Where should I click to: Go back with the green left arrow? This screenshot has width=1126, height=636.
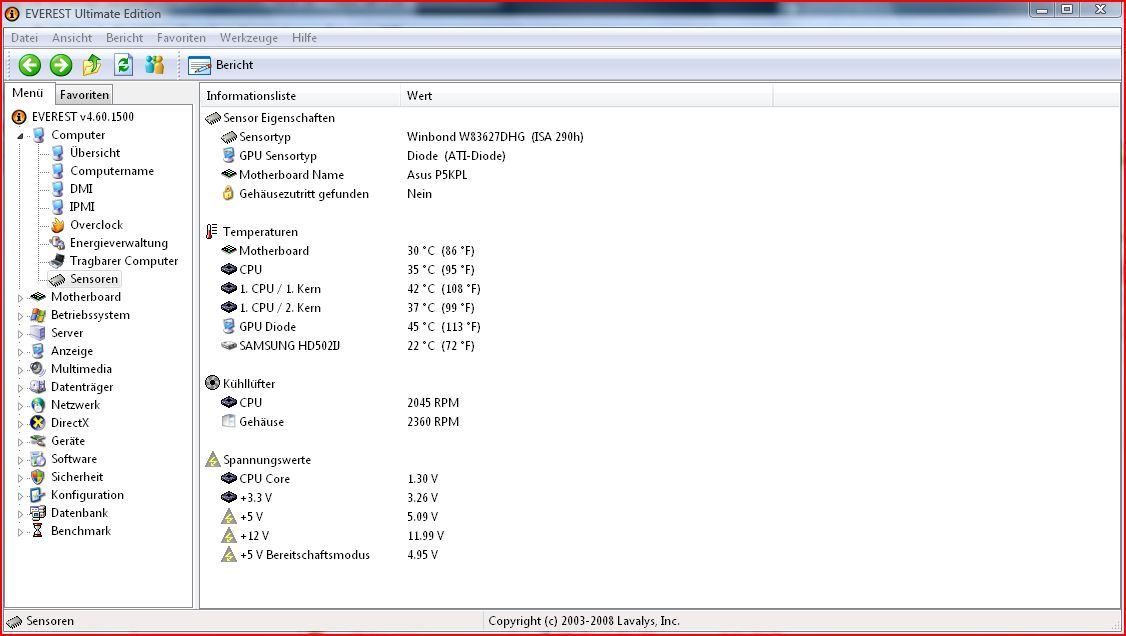click(x=29, y=65)
